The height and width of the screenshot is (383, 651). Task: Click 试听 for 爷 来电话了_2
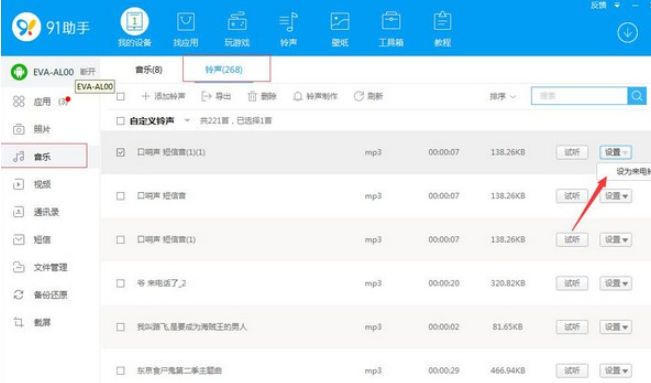(x=572, y=283)
